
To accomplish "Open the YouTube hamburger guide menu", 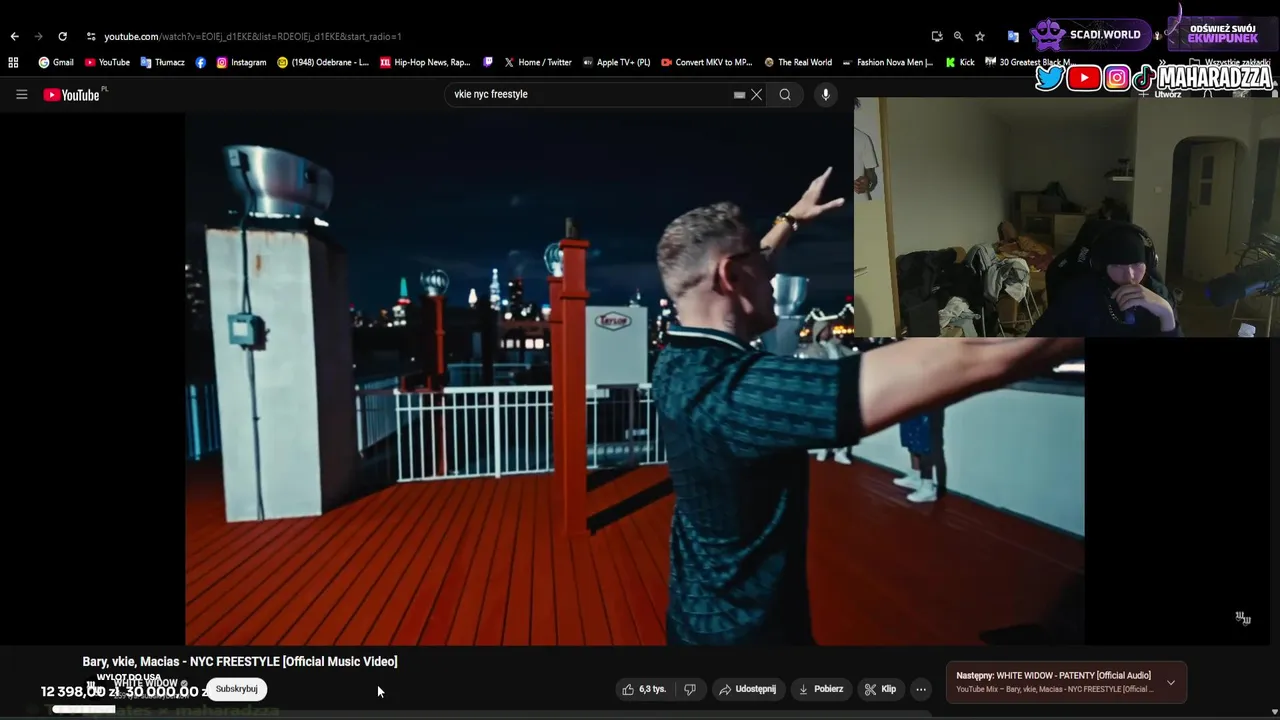I will [21, 95].
